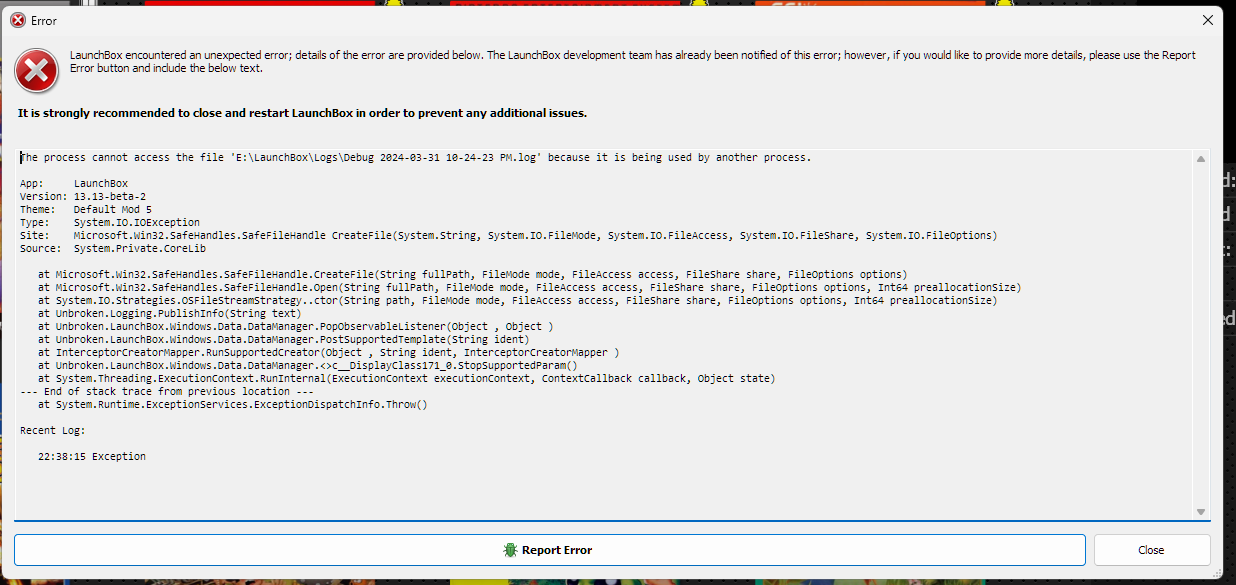Click the line 'The process cannot access the file'
Viewport: 1236px width, 585px height.
[x=416, y=158]
